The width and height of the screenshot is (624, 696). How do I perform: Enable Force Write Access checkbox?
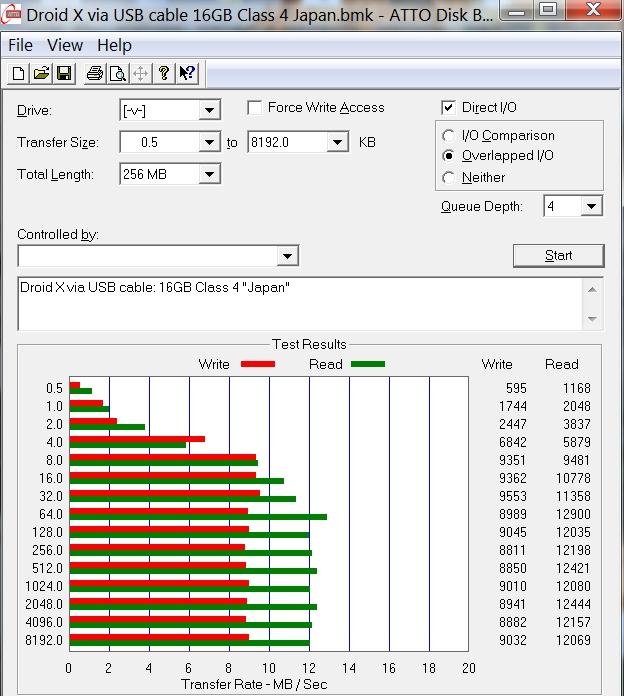(254, 108)
